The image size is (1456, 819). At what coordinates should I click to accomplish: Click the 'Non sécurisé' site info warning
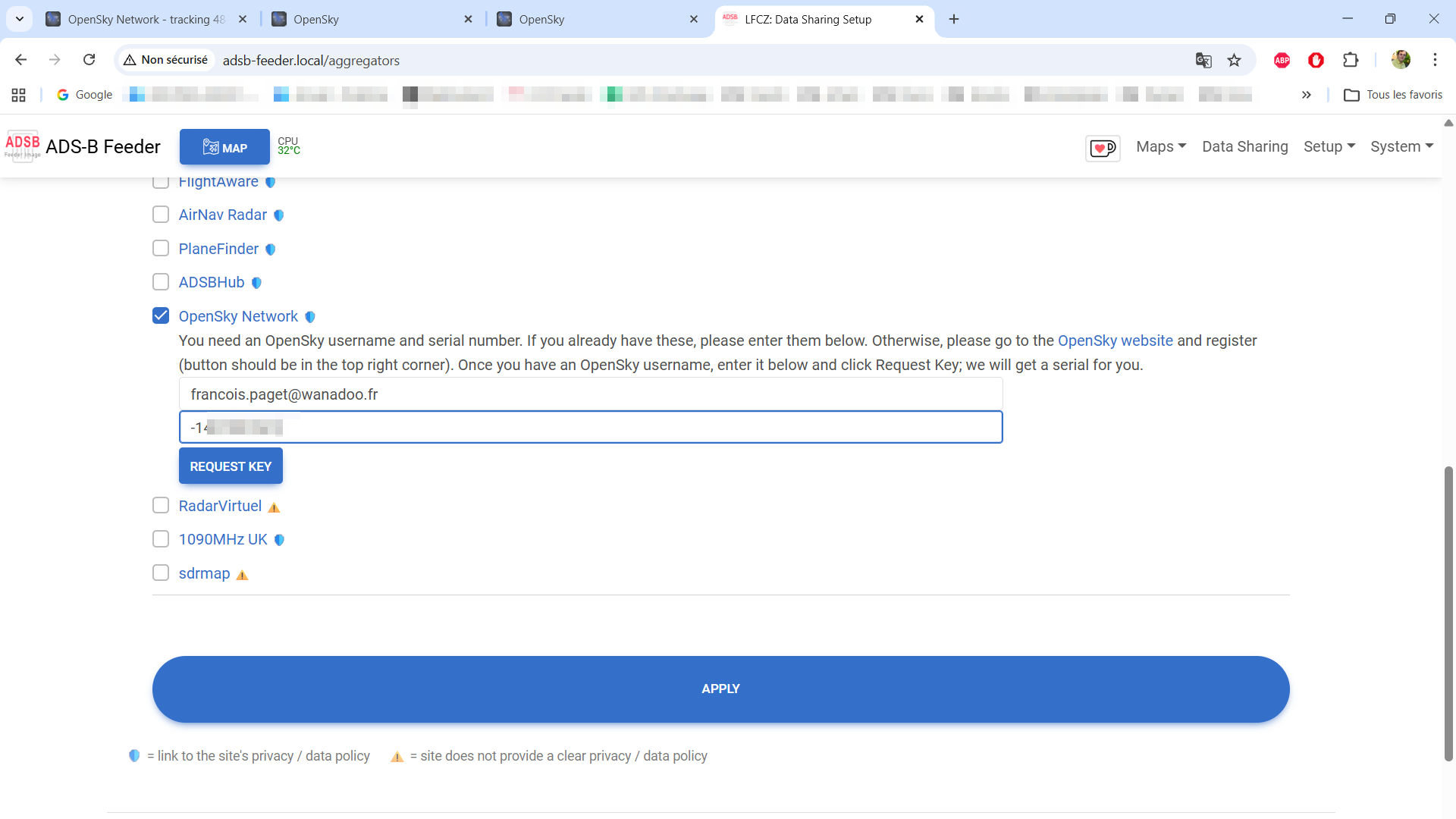[x=166, y=60]
